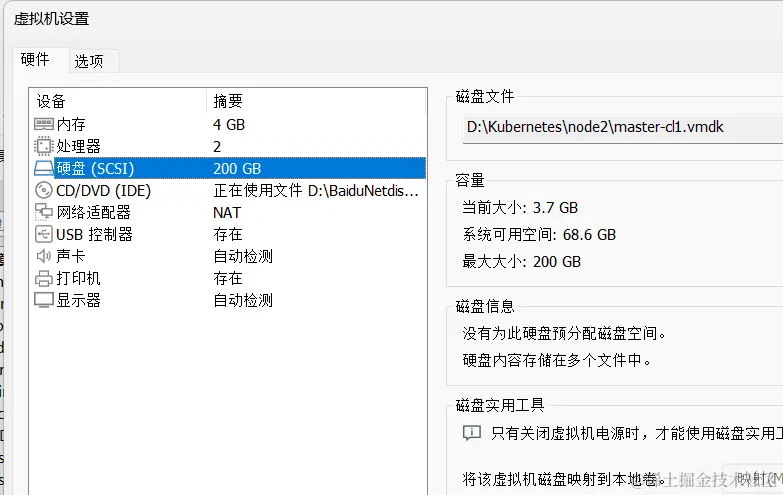This screenshot has width=783, height=495.
Task: Click the 最大大小: 200 GB text
Action: pos(522,261)
